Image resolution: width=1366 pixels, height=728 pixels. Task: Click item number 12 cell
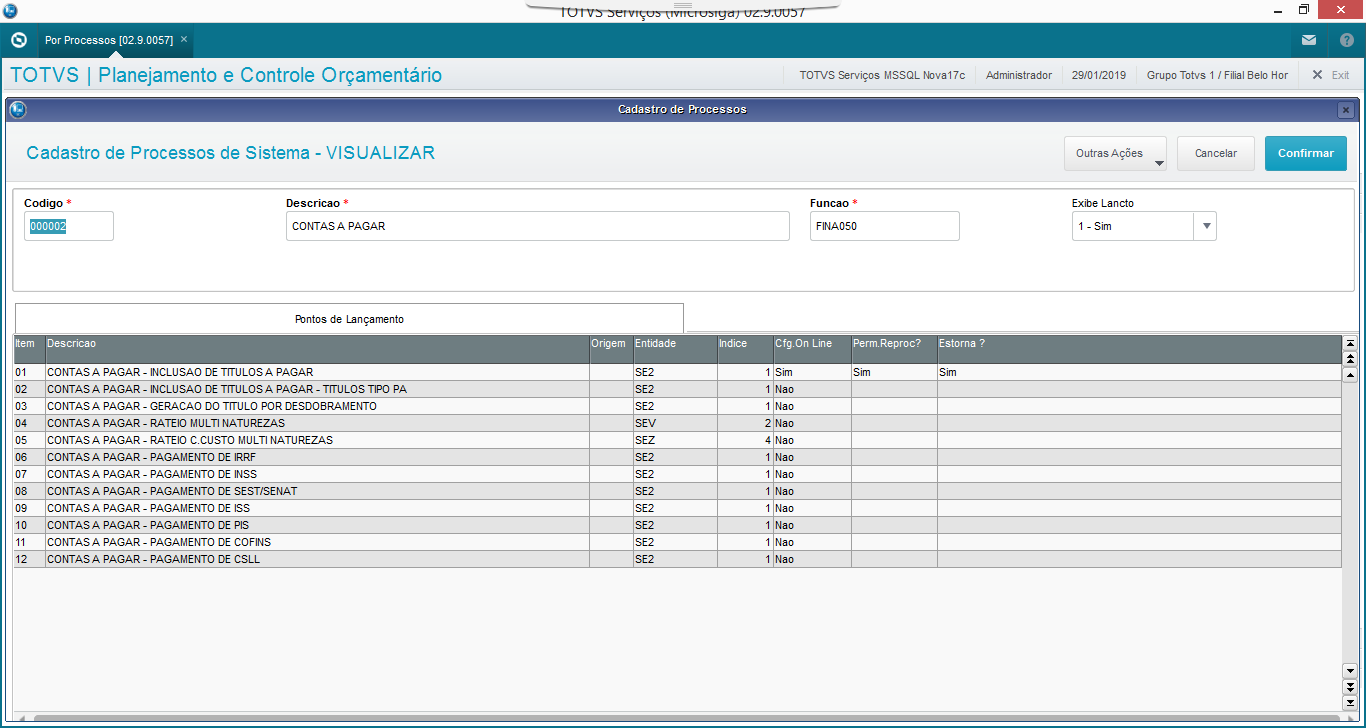(29, 559)
